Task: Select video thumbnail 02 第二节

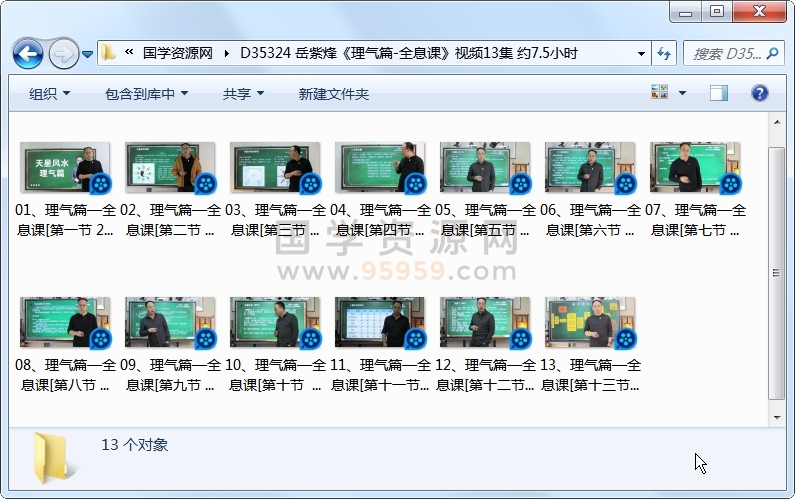Action: click(170, 168)
